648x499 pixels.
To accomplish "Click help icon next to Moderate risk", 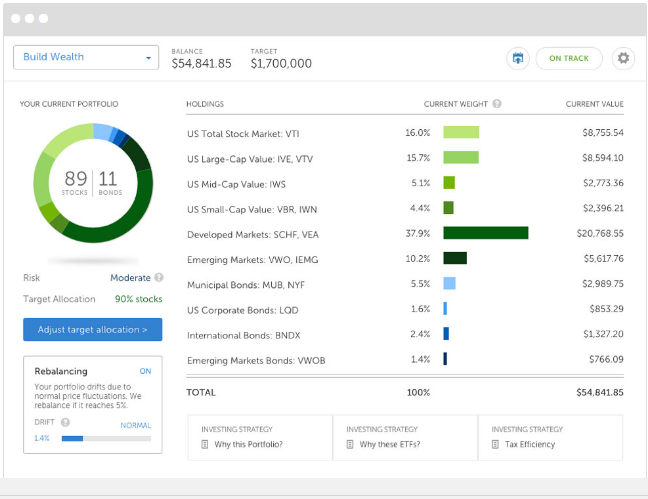I will point(159,277).
